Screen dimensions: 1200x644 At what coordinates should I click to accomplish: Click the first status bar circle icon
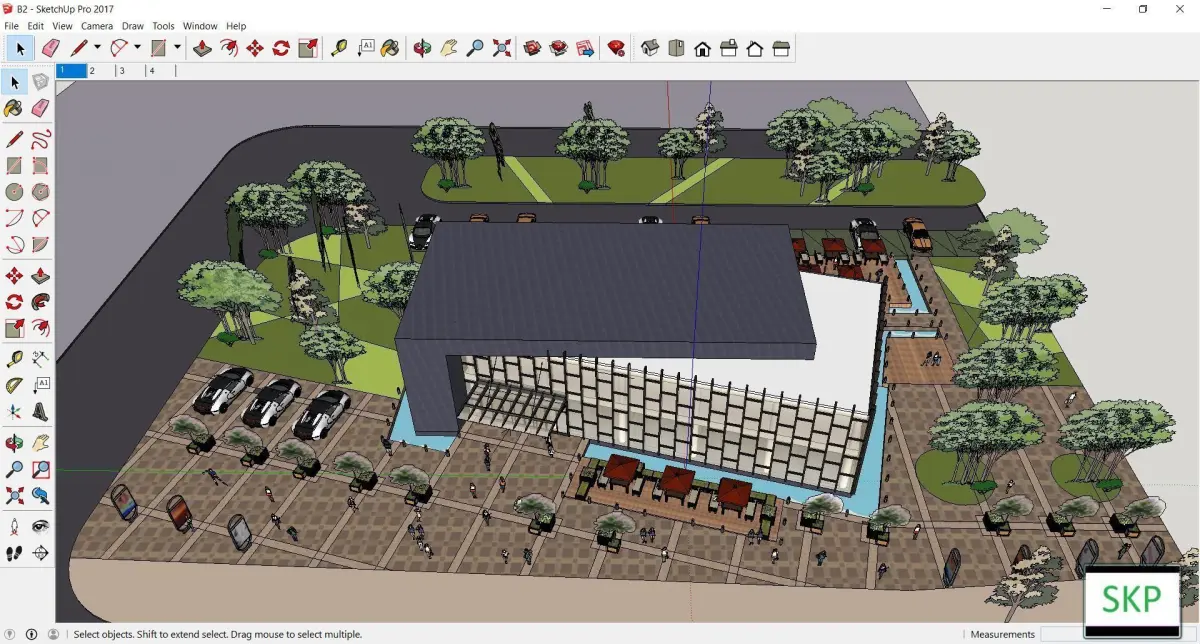point(10,634)
